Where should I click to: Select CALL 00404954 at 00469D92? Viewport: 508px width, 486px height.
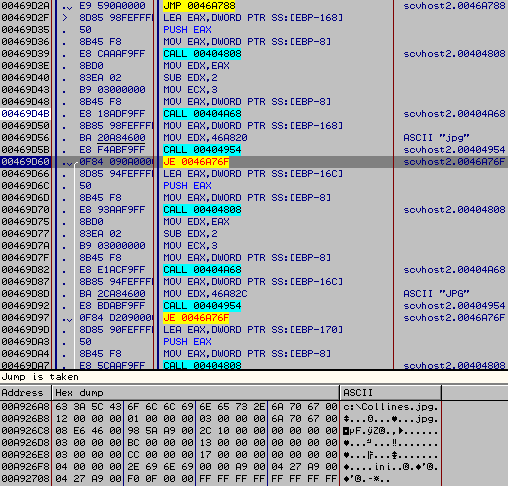(202, 306)
